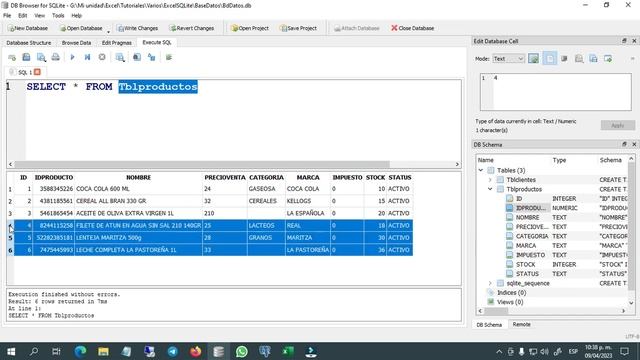The width and height of the screenshot is (640, 360).
Task: Click the export cell icon in cell editor
Action: [608, 59]
